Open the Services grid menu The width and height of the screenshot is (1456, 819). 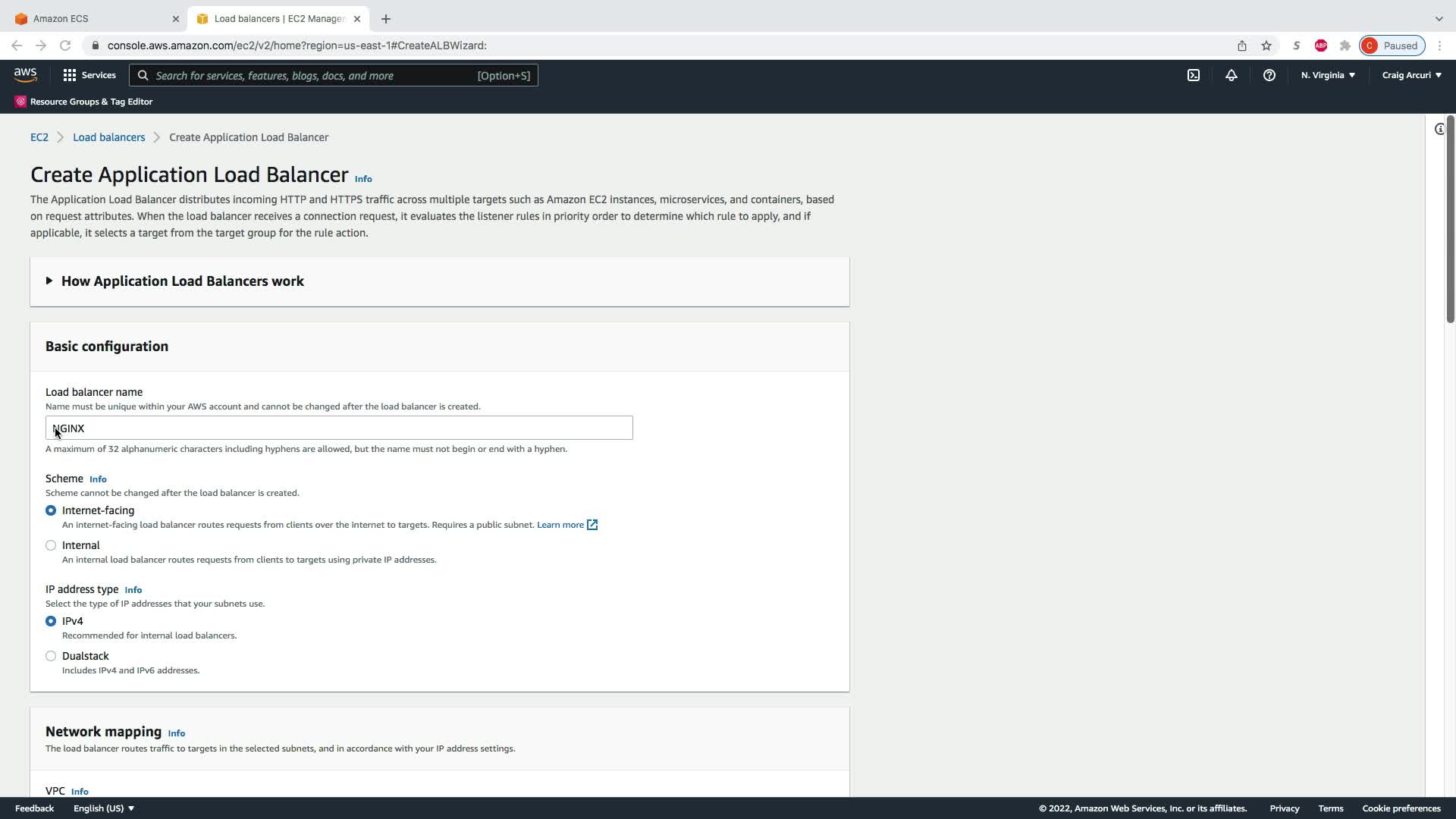click(x=89, y=75)
